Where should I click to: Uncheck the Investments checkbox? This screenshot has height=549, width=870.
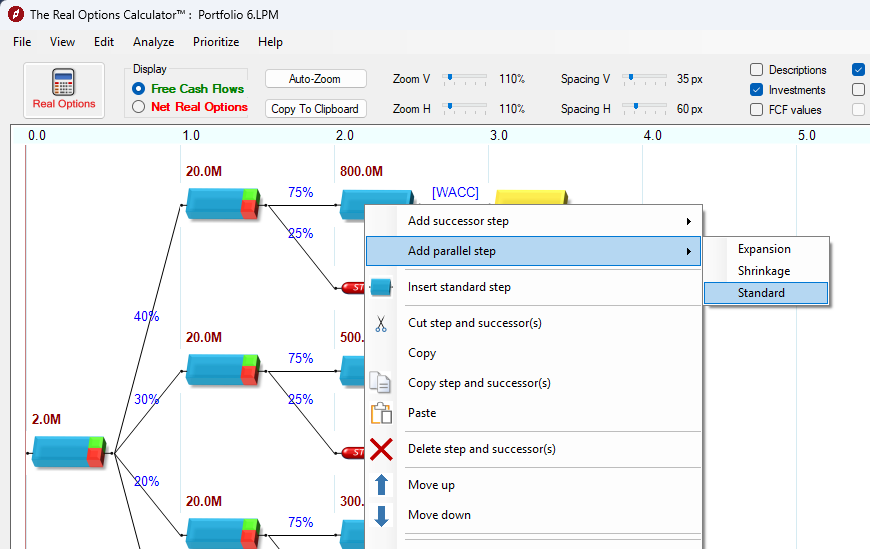757,90
